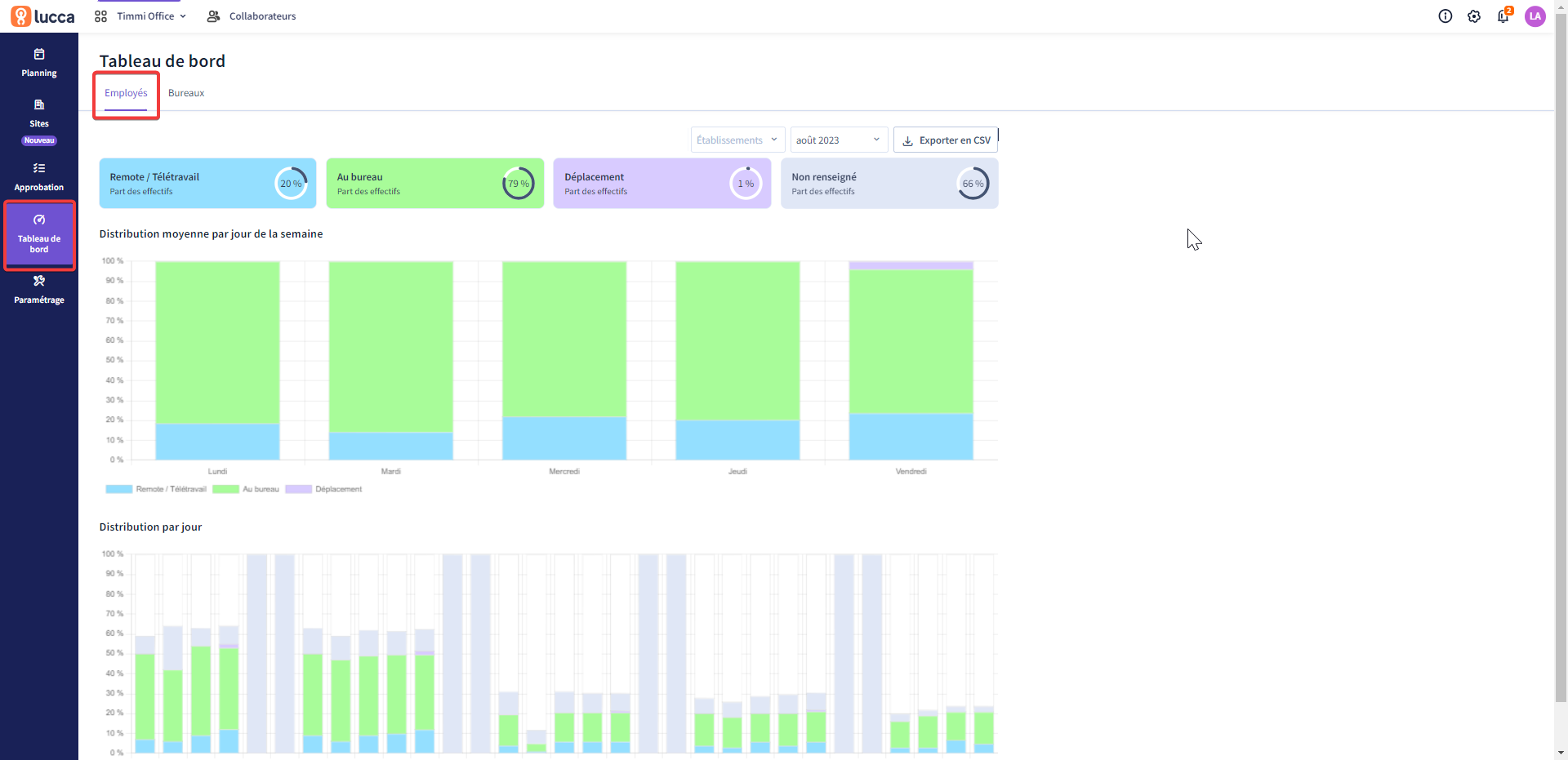Click 'Distribution moyenne par jour' heading
The height and width of the screenshot is (760, 1568).
pyautogui.click(x=211, y=234)
